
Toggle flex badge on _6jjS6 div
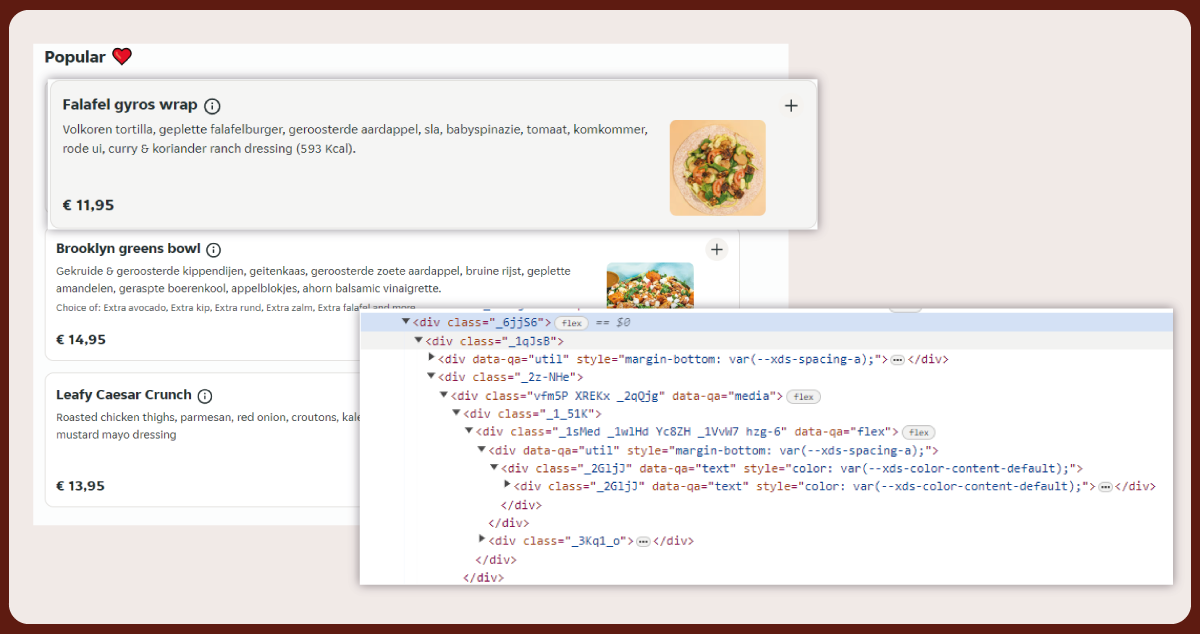tap(571, 323)
